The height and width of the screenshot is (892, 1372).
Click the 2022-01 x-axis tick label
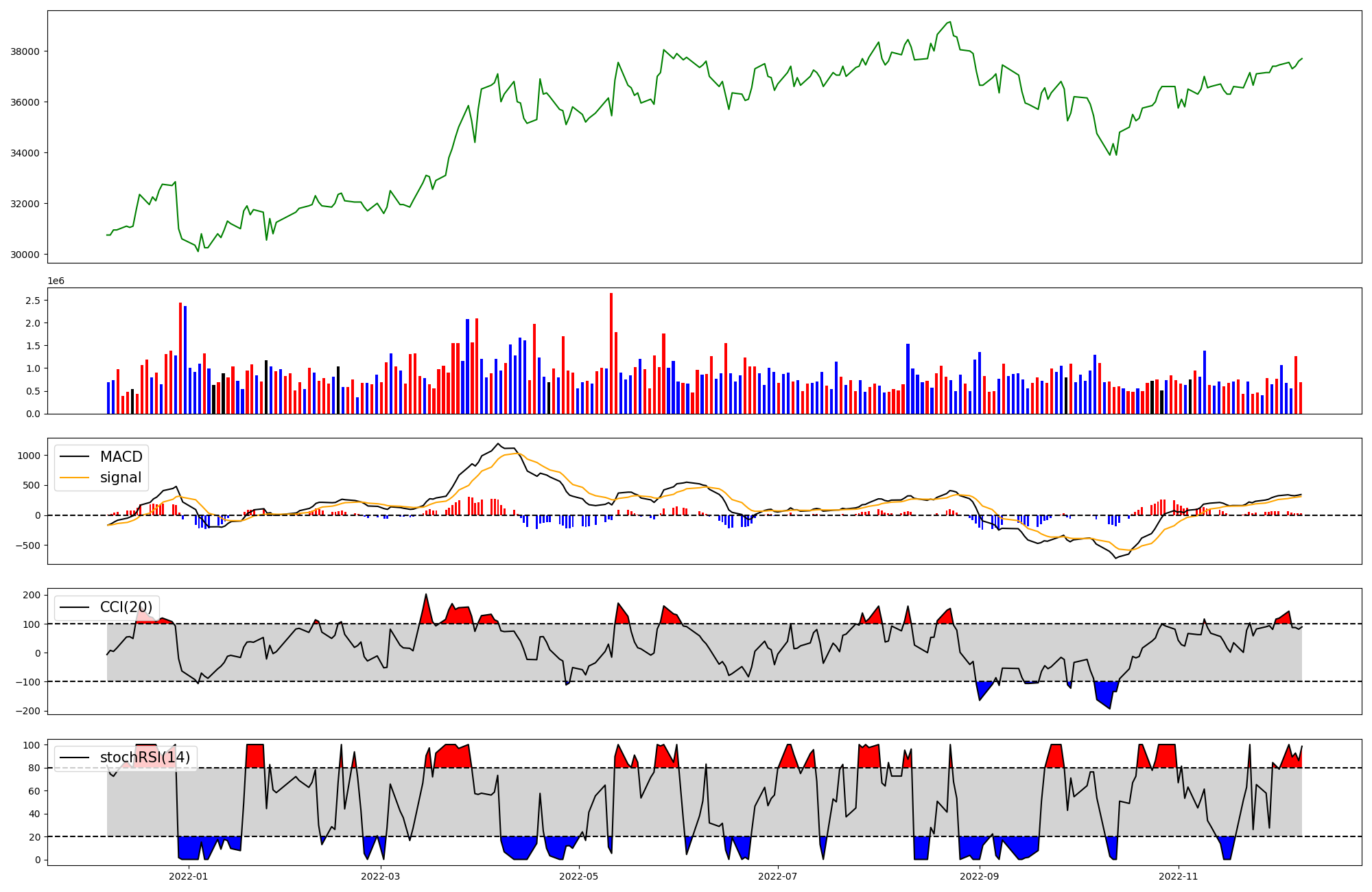(x=188, y=876)
